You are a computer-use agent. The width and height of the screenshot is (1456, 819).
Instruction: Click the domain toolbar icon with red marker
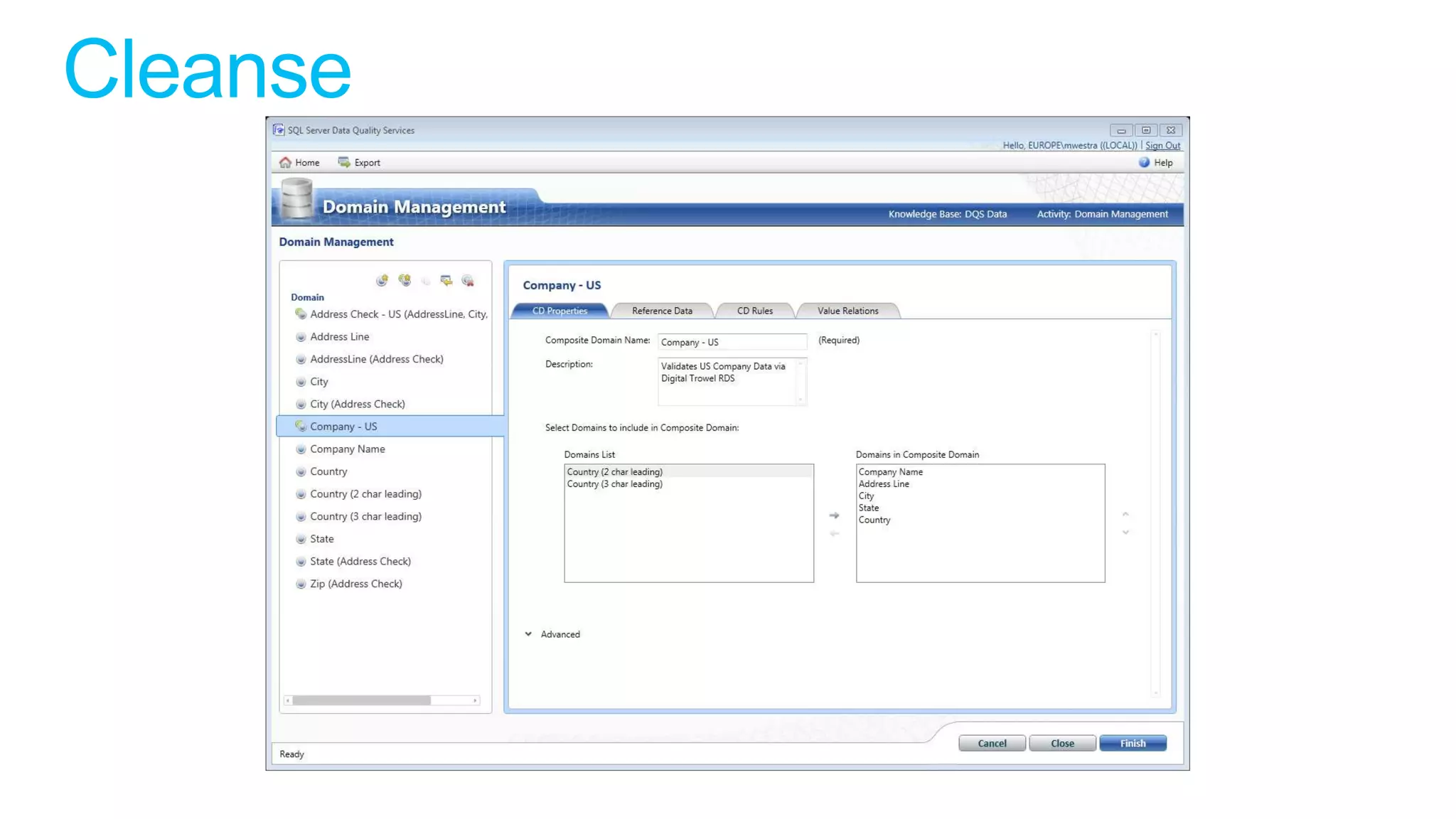tap(468, 280)
